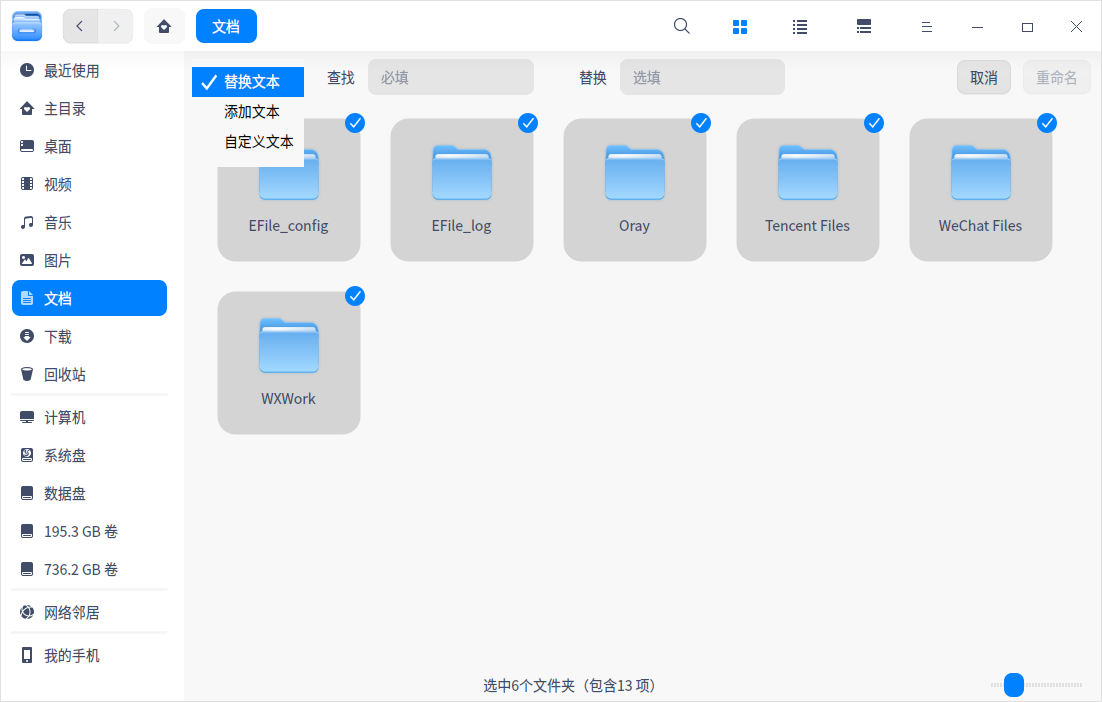Click the 文档 breadcrumb button

coord(226,26)
